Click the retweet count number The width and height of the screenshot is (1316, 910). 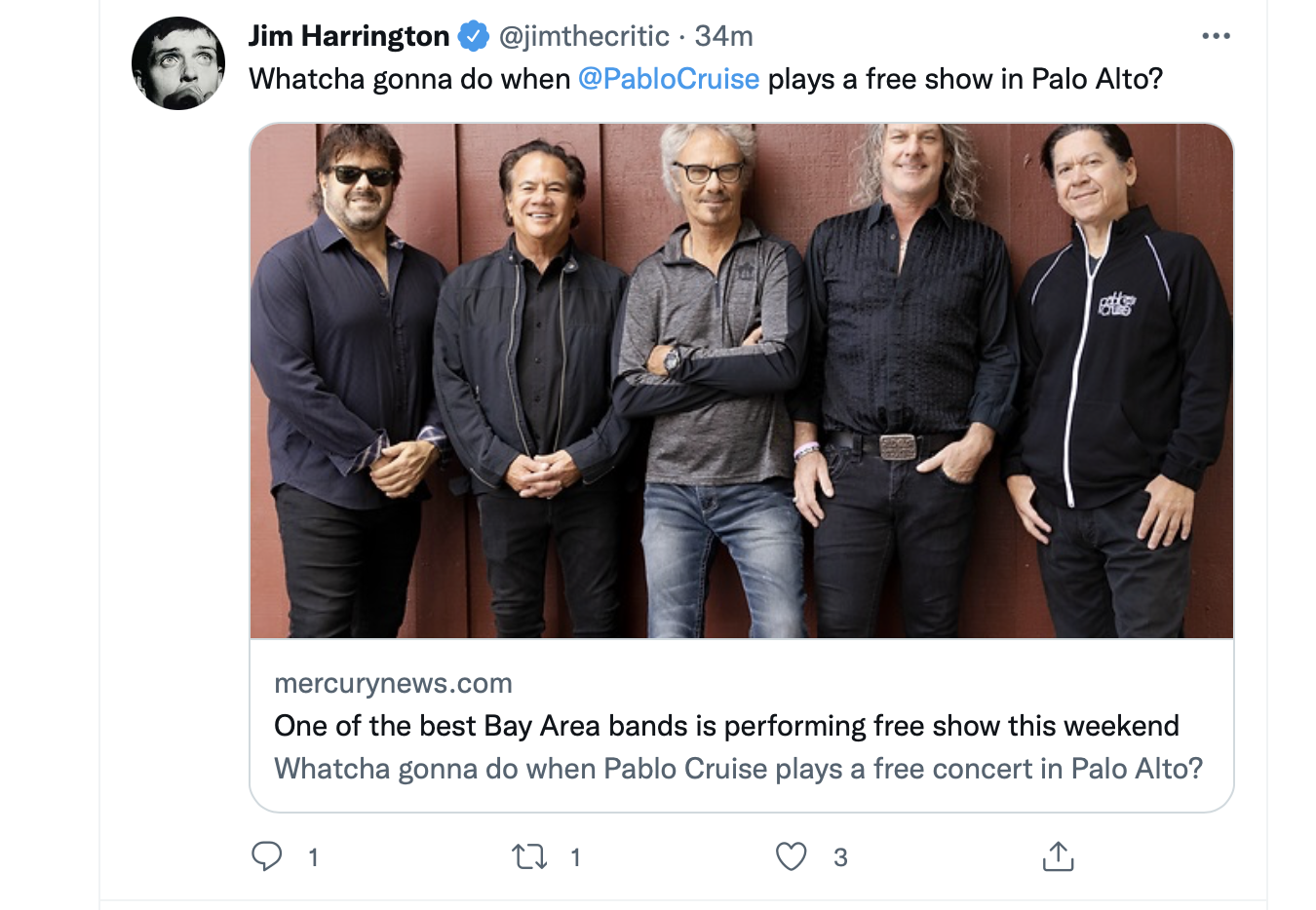575,857
